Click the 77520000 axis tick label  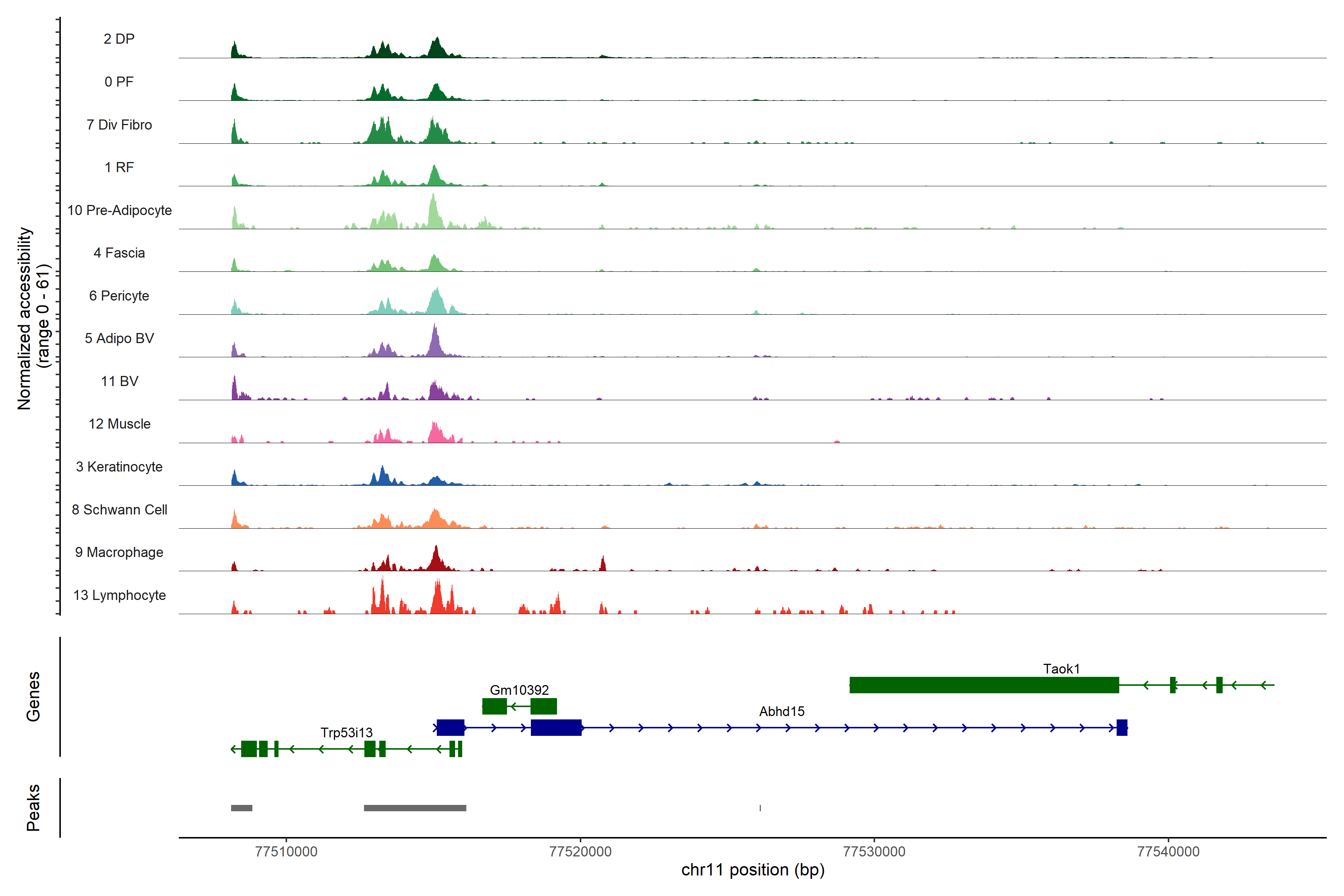[x=580, y=852]
